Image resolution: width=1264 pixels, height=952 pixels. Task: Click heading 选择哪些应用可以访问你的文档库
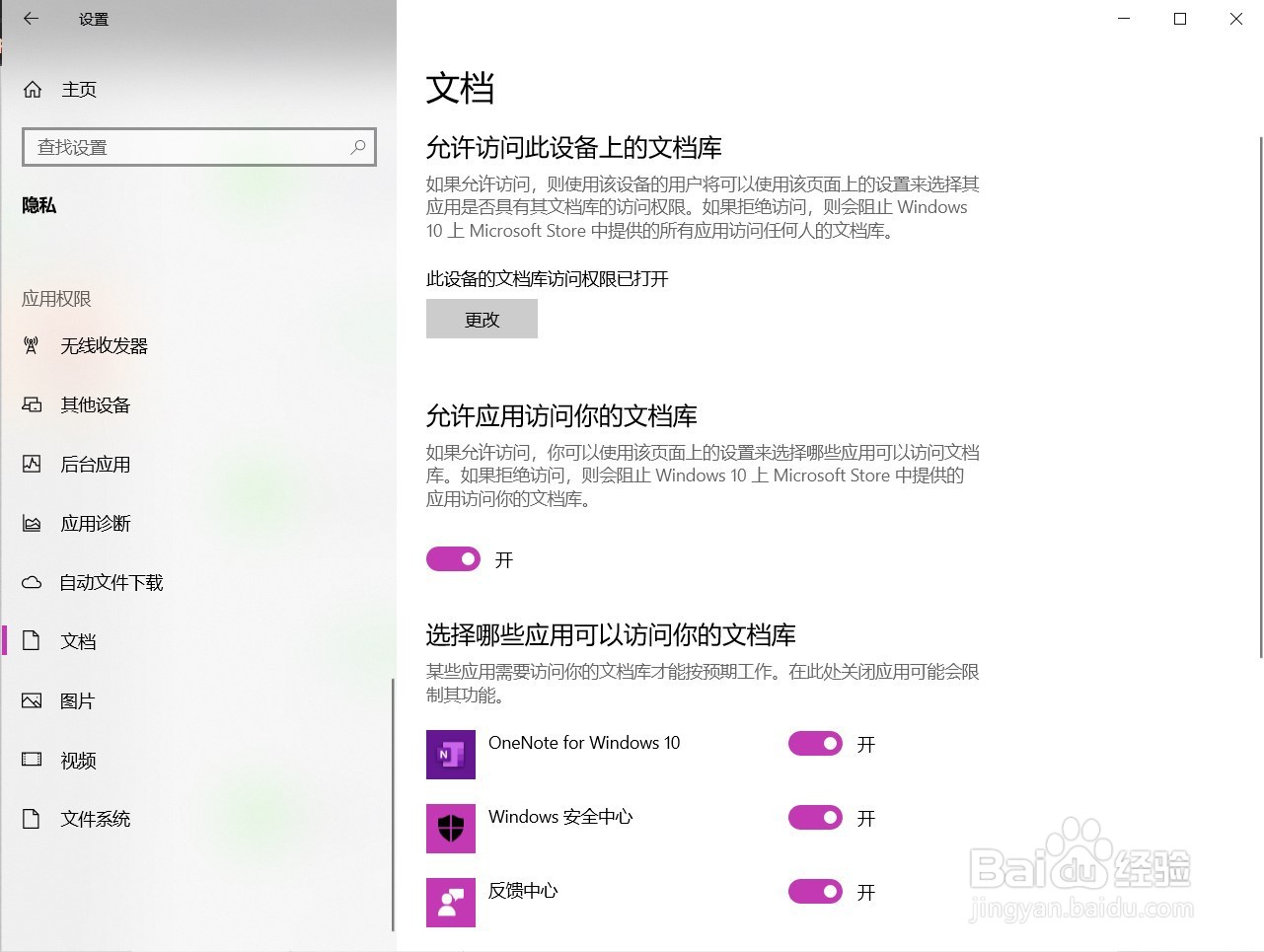coord(611,635)
